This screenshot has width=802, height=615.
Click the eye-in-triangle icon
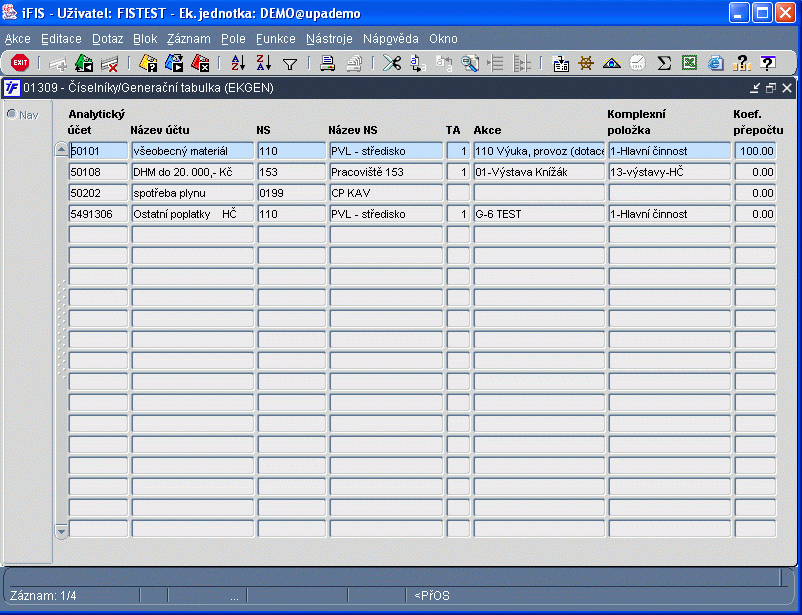pyautogui.click(x=612, y=63)
